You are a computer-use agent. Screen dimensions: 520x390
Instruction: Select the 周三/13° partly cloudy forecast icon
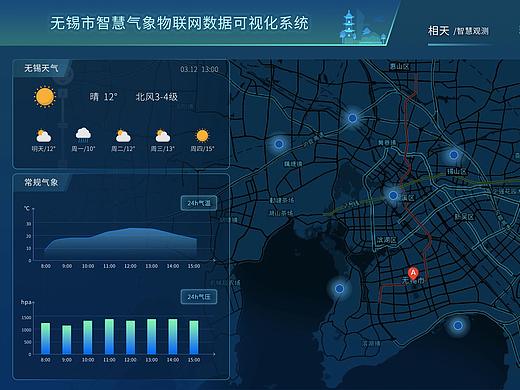coord(163,136)
